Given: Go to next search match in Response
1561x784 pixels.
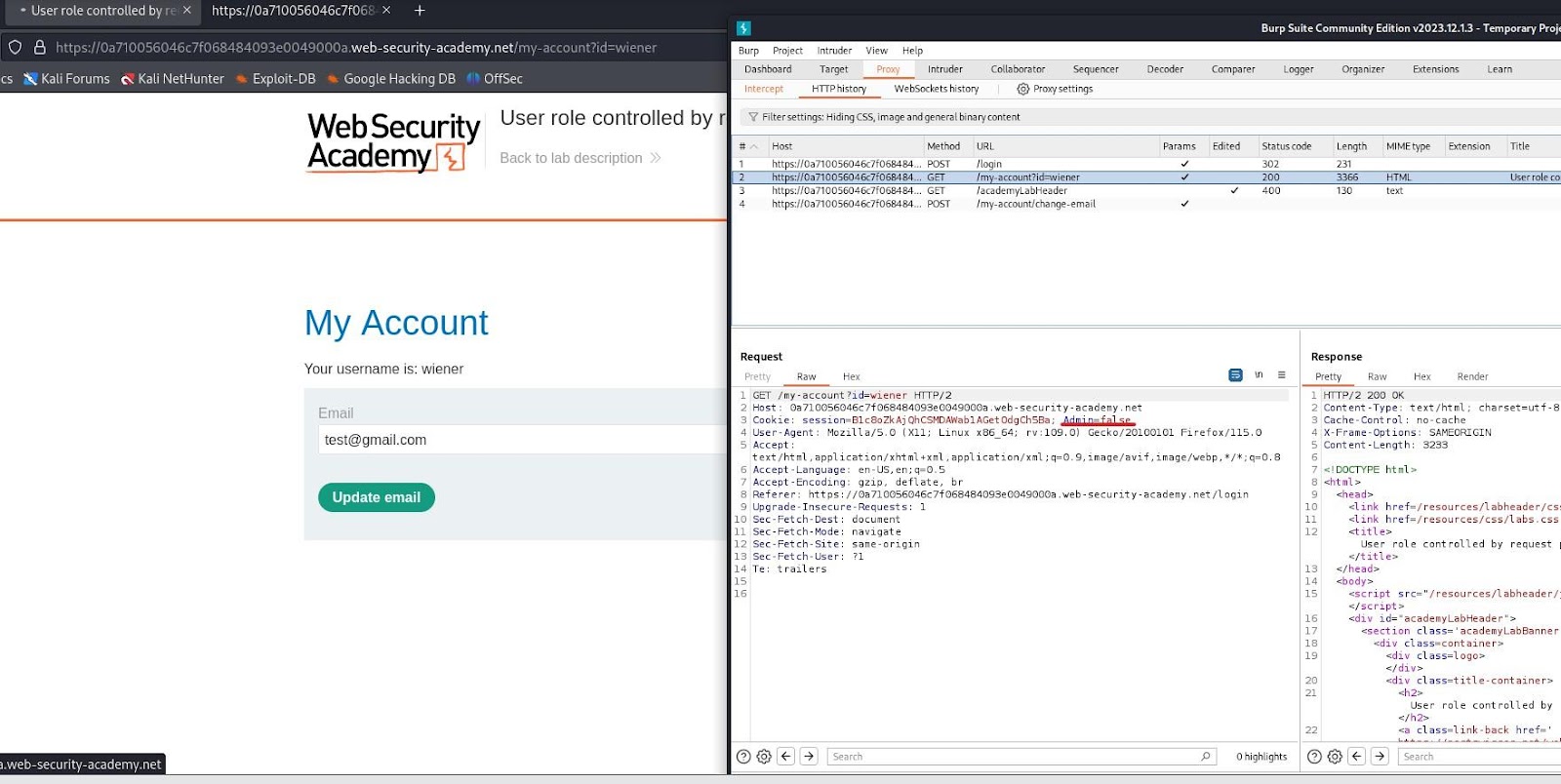Looking at the screenshot, I should (1380, 757).
